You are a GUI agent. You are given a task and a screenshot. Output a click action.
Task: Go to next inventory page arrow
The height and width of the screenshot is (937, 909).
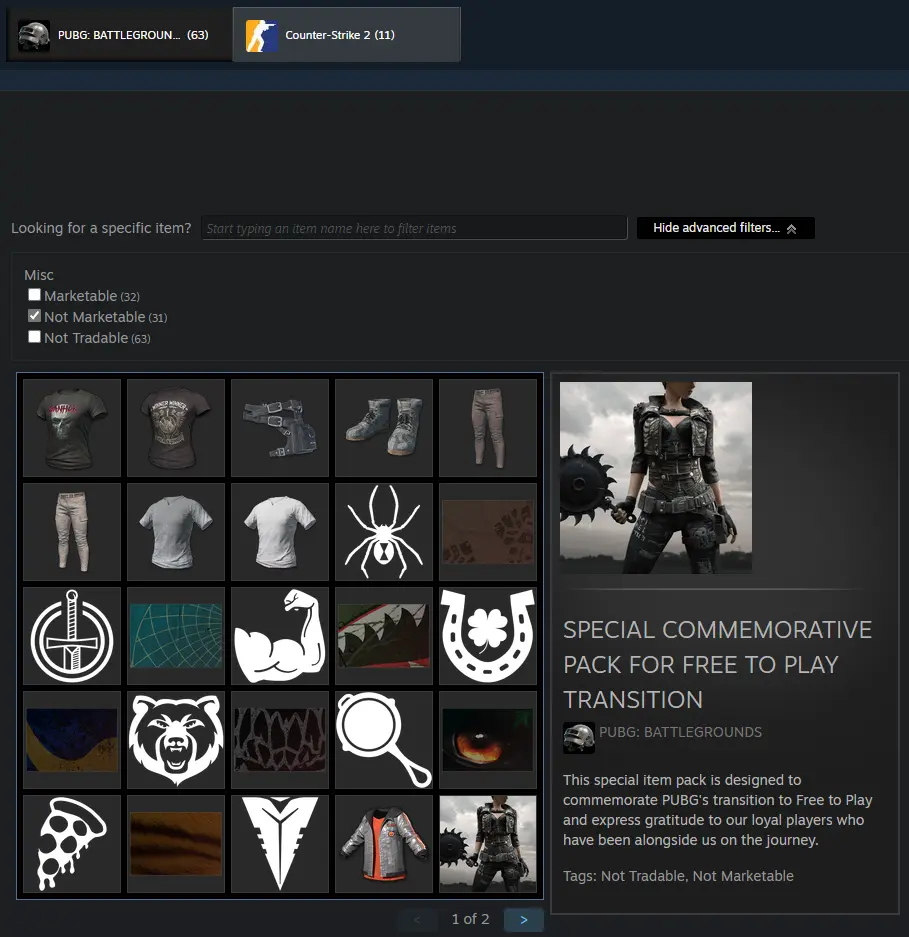[523, 919]
